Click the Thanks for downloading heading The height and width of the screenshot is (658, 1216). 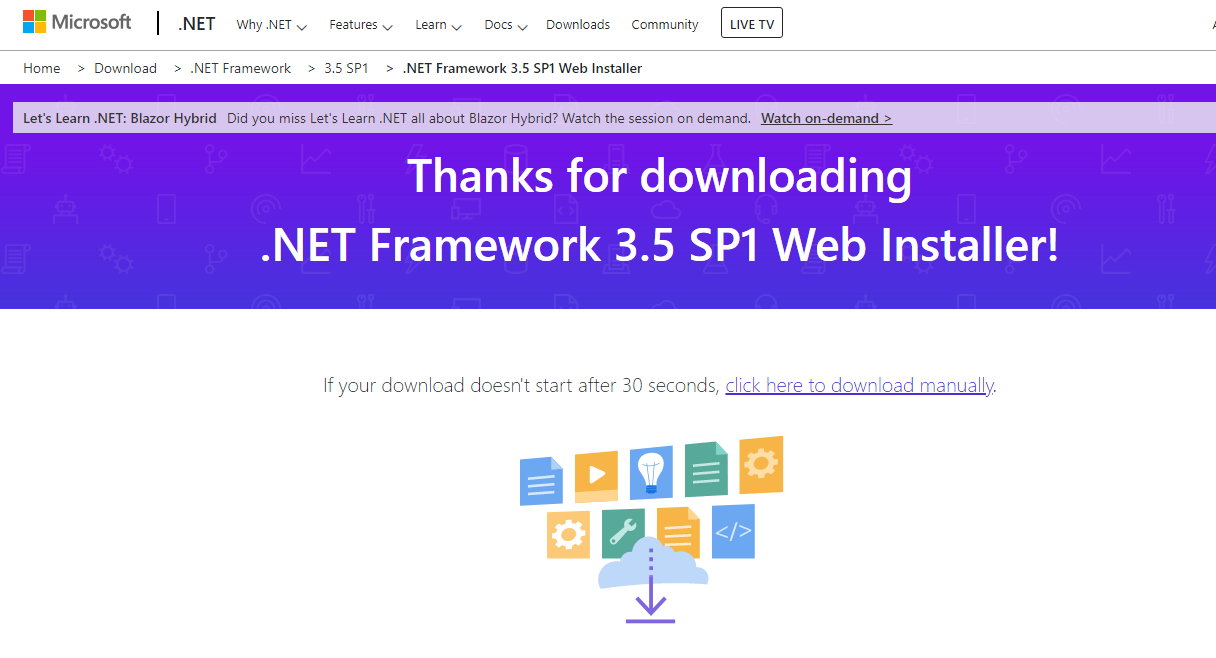pyautogui.click(x=660, y=176)
